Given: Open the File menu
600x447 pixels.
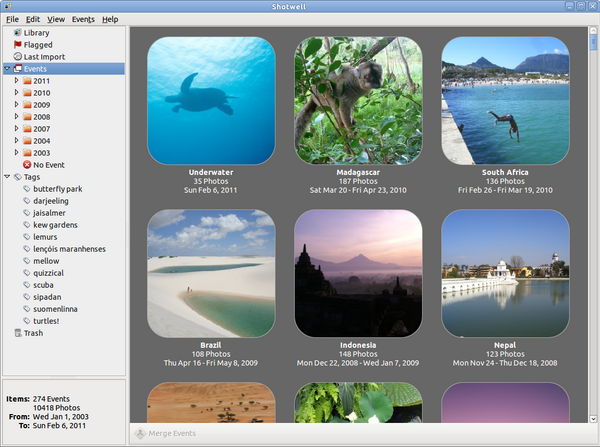Looking at the screenshot, I should [x=12, y=19].
